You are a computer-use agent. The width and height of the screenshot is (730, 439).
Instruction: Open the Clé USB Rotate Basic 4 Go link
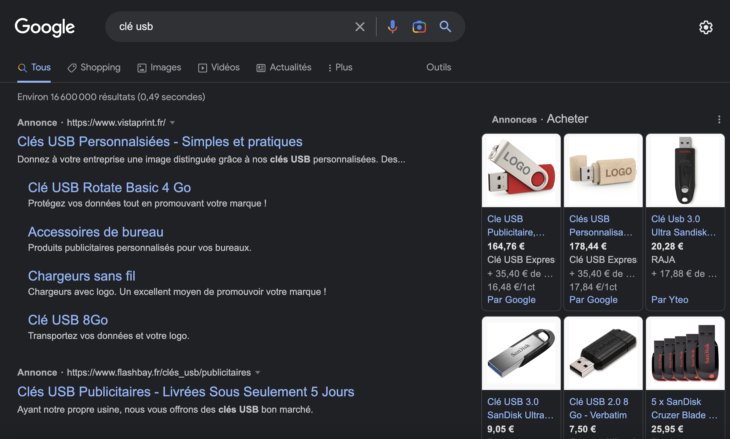tap(109, 187)
